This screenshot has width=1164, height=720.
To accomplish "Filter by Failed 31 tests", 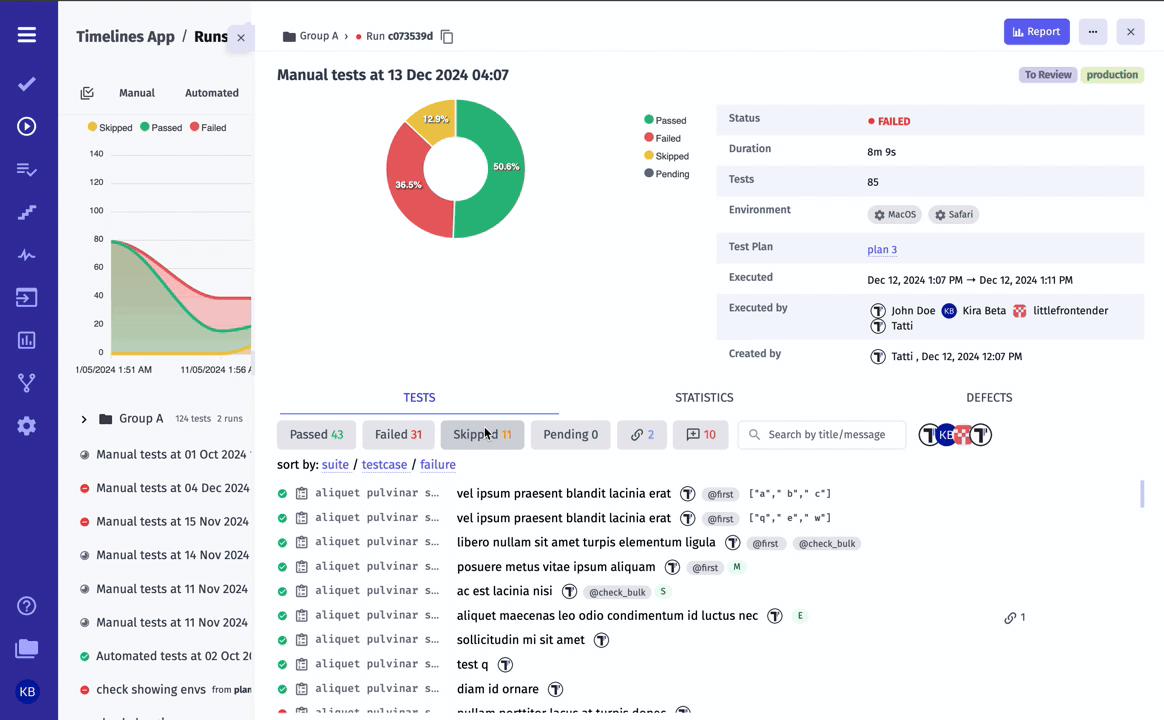I will pyautogui.click(x=398, y=435).
